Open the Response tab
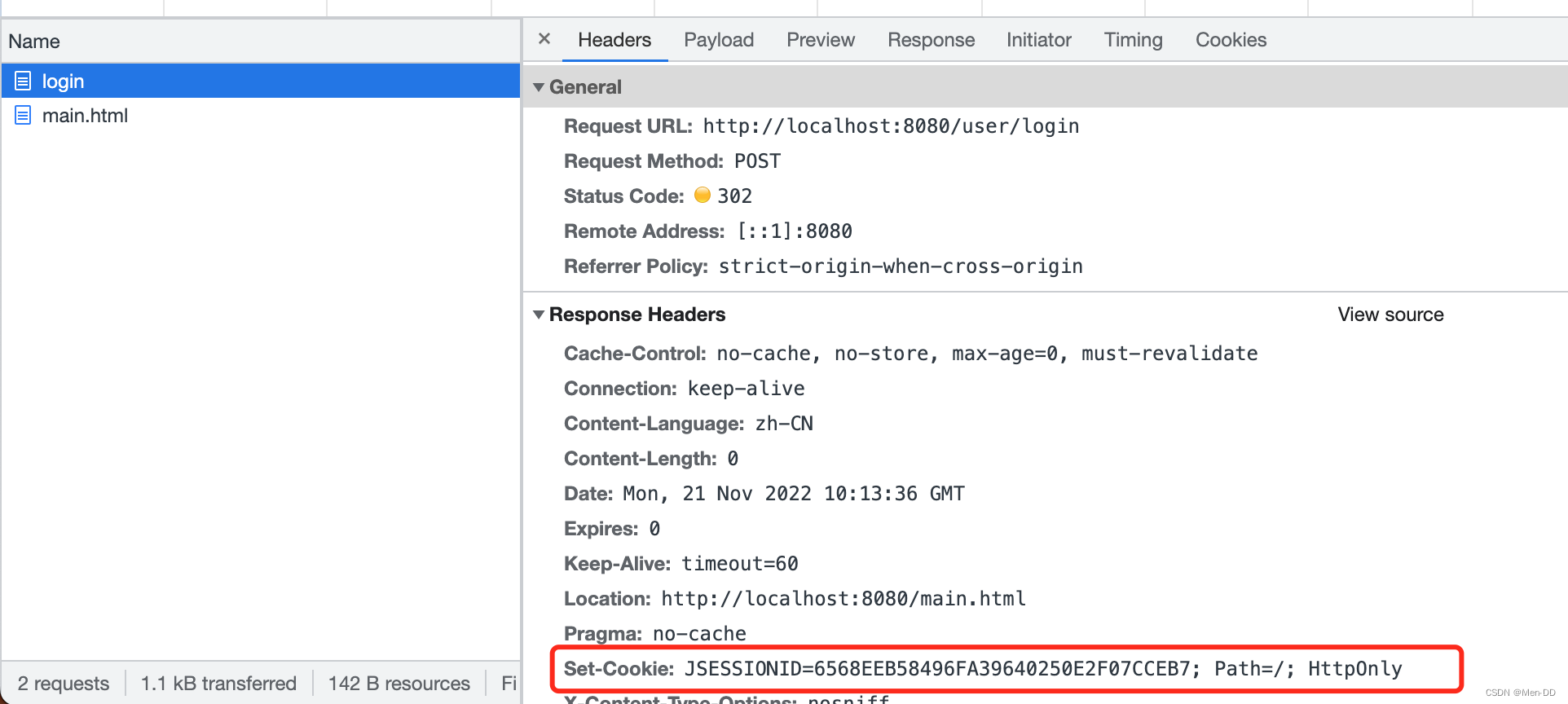The width and height of the screenshot is (1568, 704). [931, 40]
